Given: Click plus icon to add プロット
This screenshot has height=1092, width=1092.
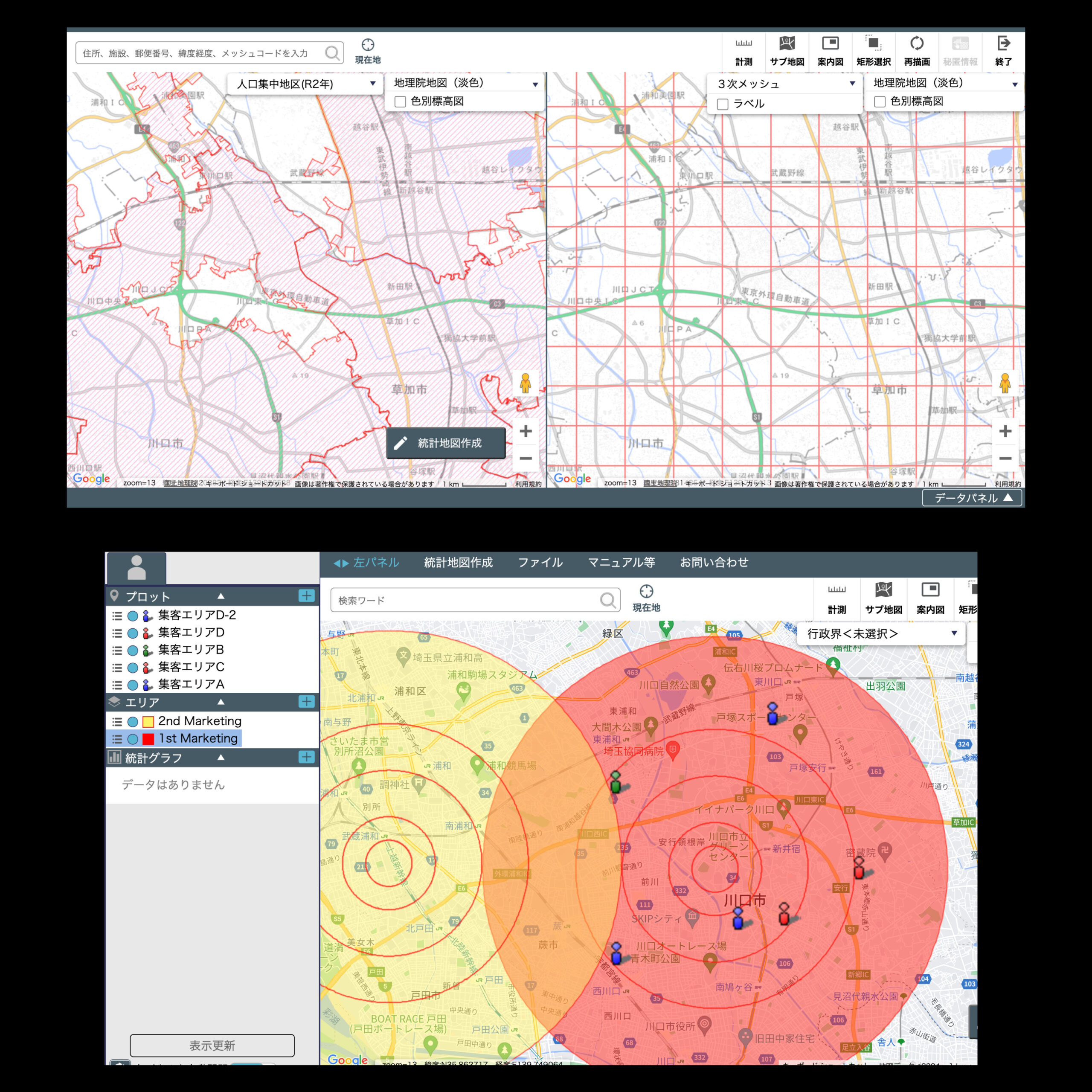Looking at the screenshot, I should point(306,596).
